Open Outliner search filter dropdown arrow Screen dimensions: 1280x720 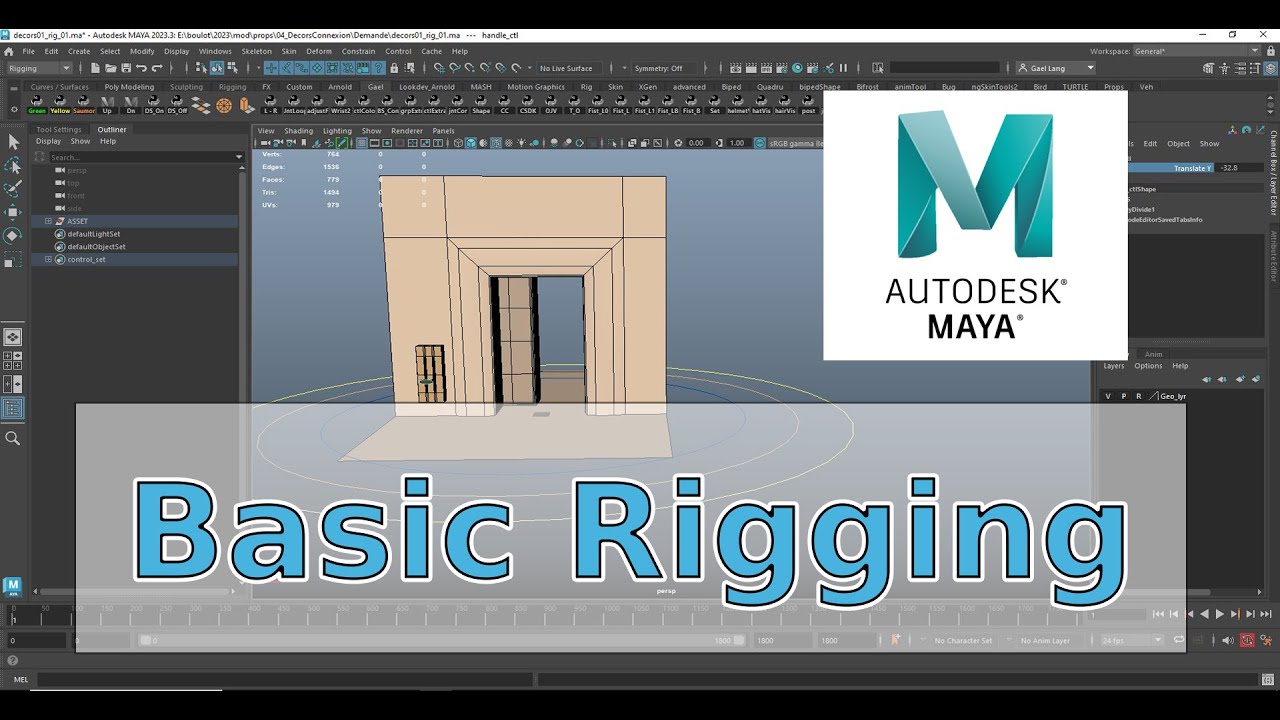click(x=239, y=157)
